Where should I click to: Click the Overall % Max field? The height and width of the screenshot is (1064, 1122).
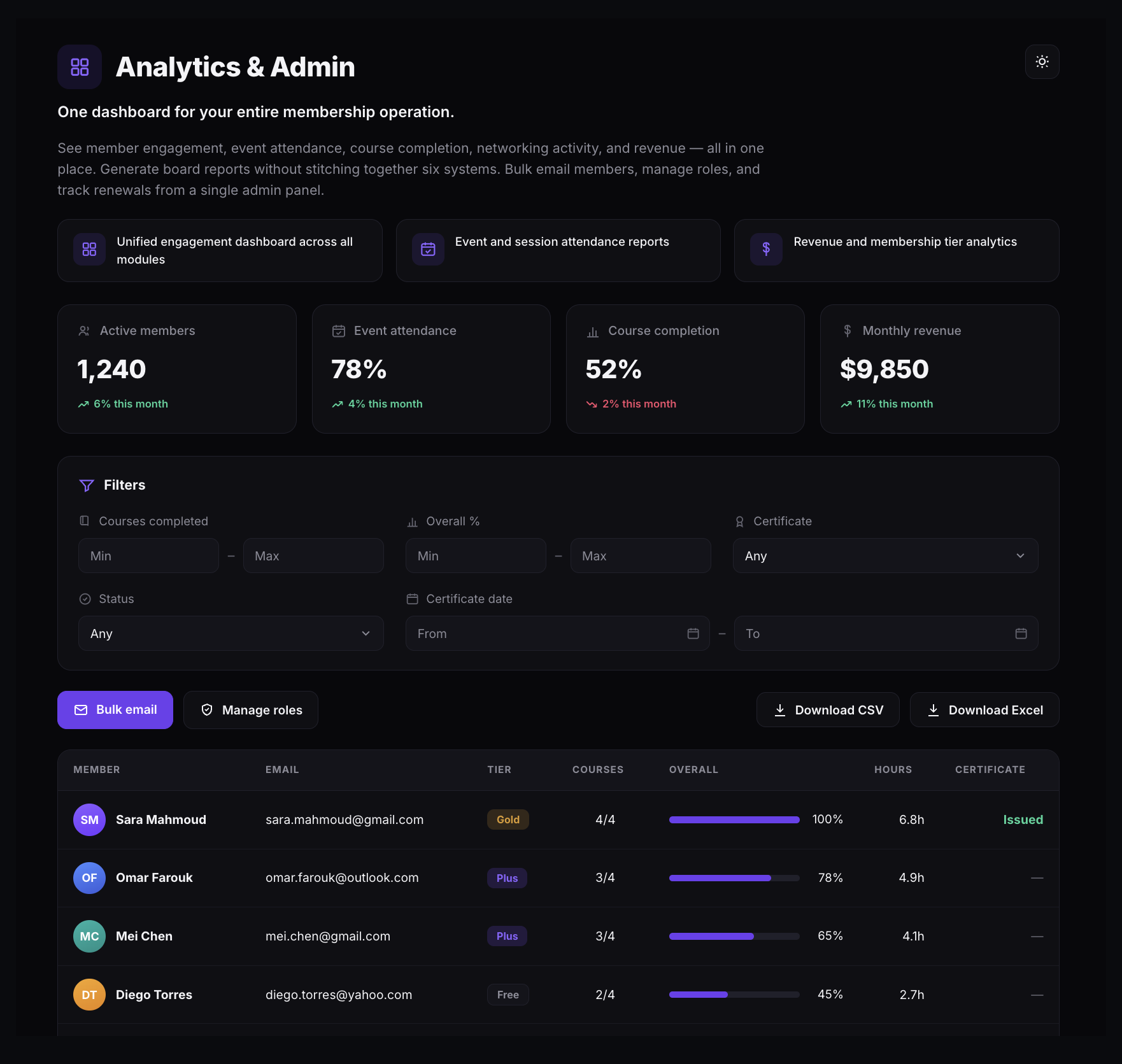tap(641, 556)
